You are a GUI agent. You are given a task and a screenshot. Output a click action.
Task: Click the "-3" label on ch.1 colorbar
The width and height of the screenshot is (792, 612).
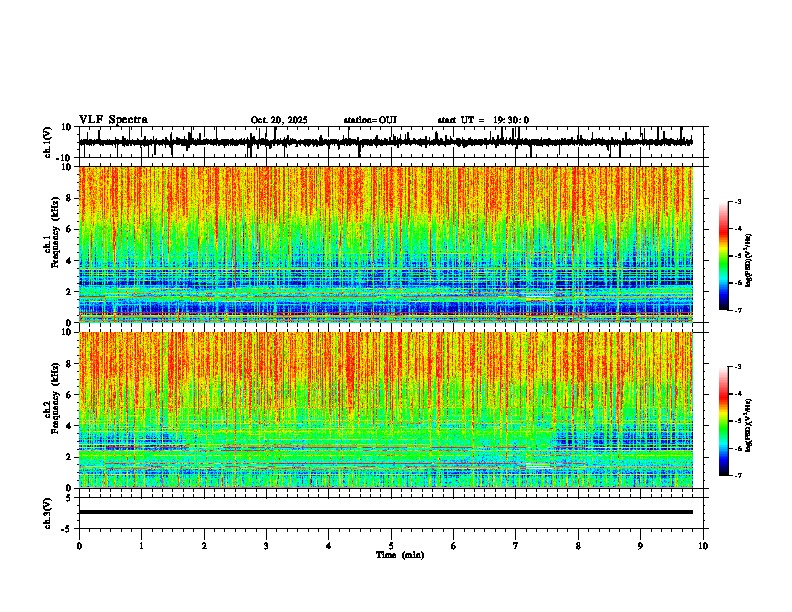pyautogui.click(x=738, y=202)
